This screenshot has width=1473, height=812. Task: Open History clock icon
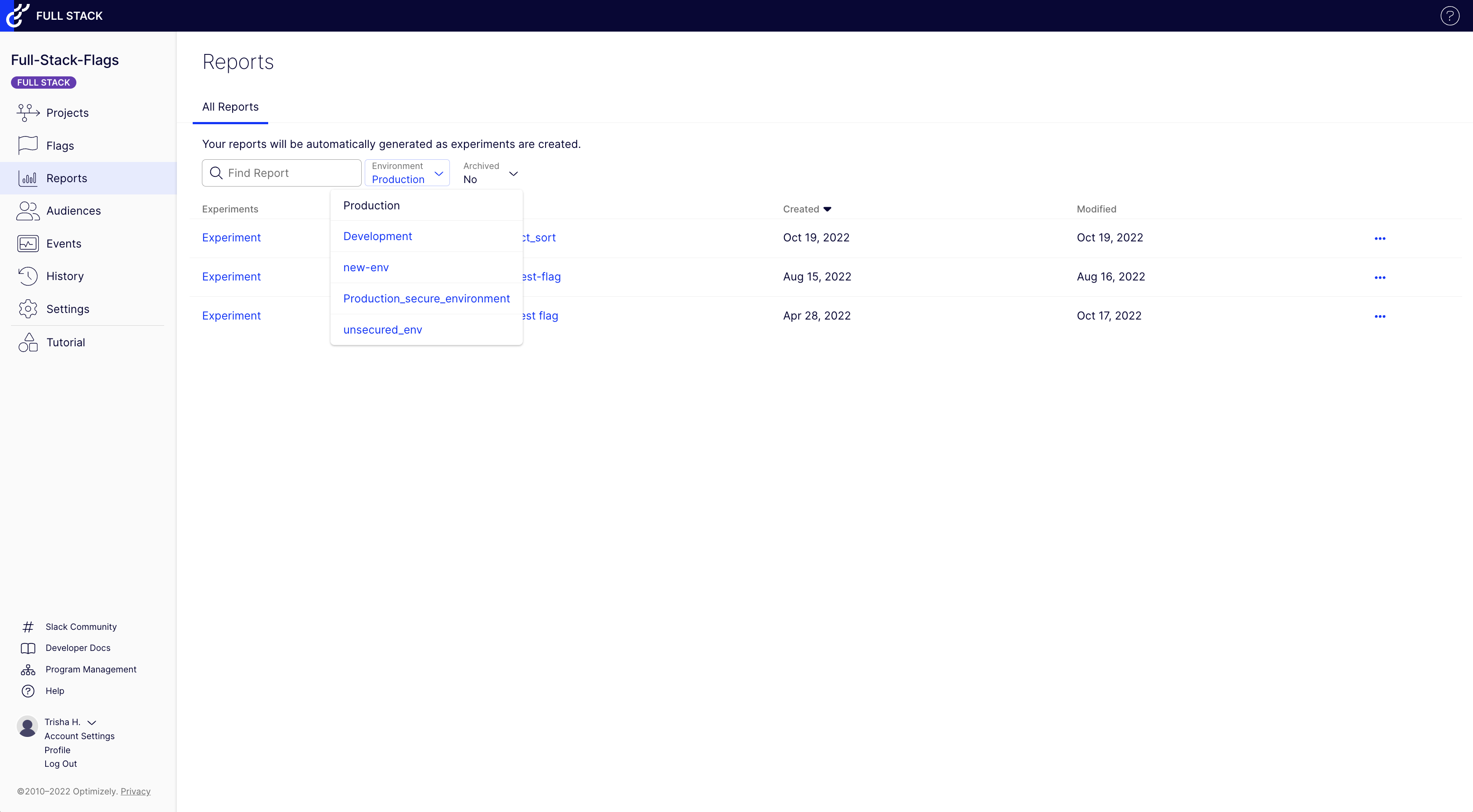[x=28, y=276]
